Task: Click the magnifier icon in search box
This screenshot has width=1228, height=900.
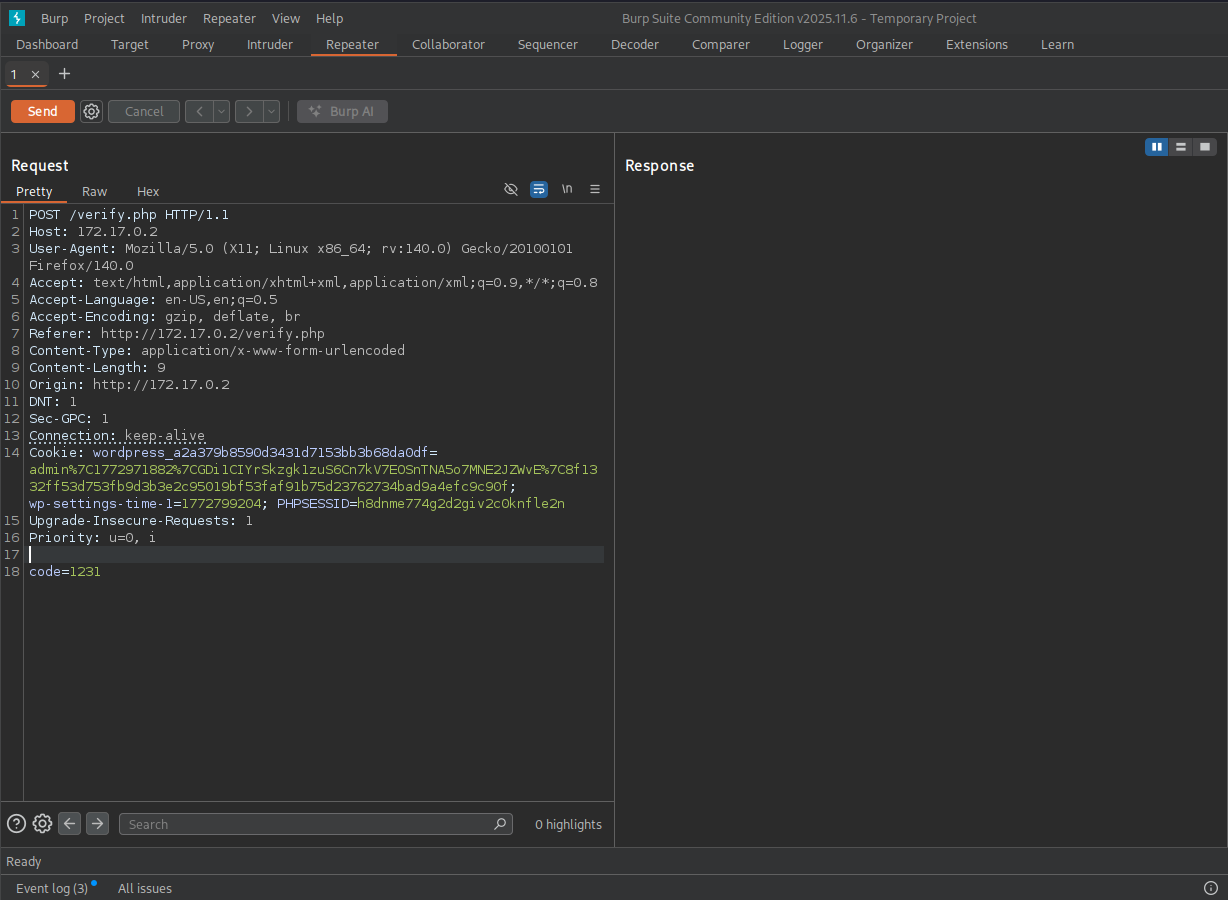Action: [500, 824]
